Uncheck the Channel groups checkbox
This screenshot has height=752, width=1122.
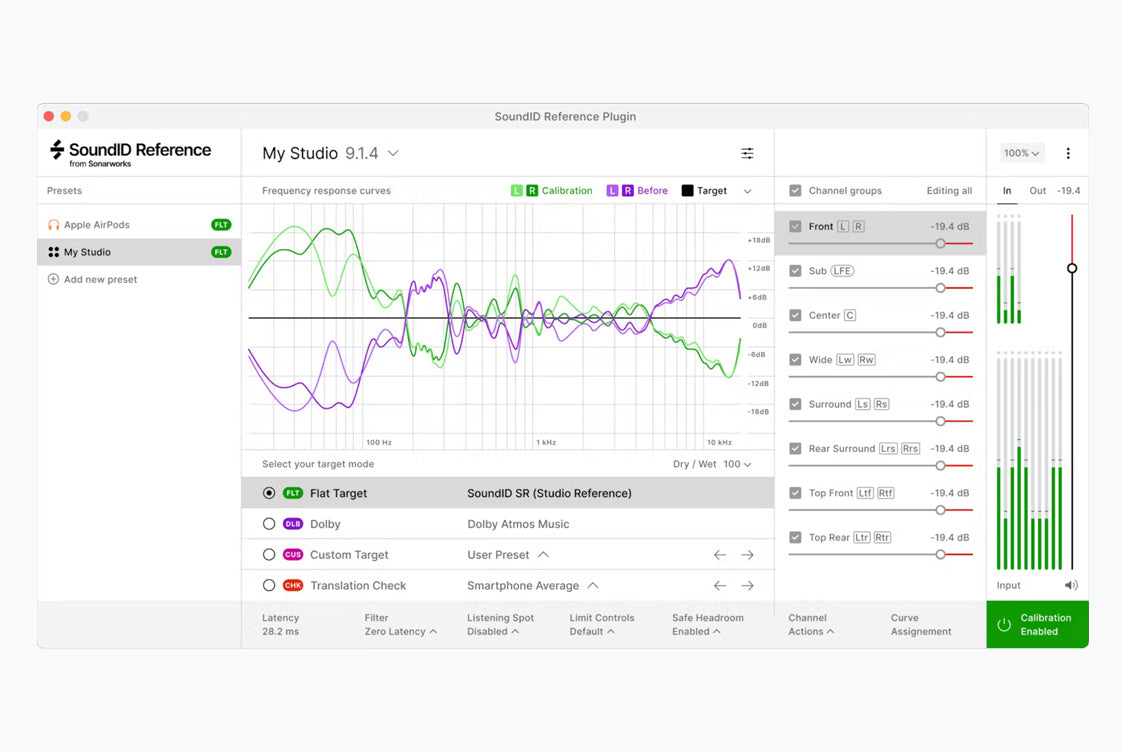(x=795, y=191)
